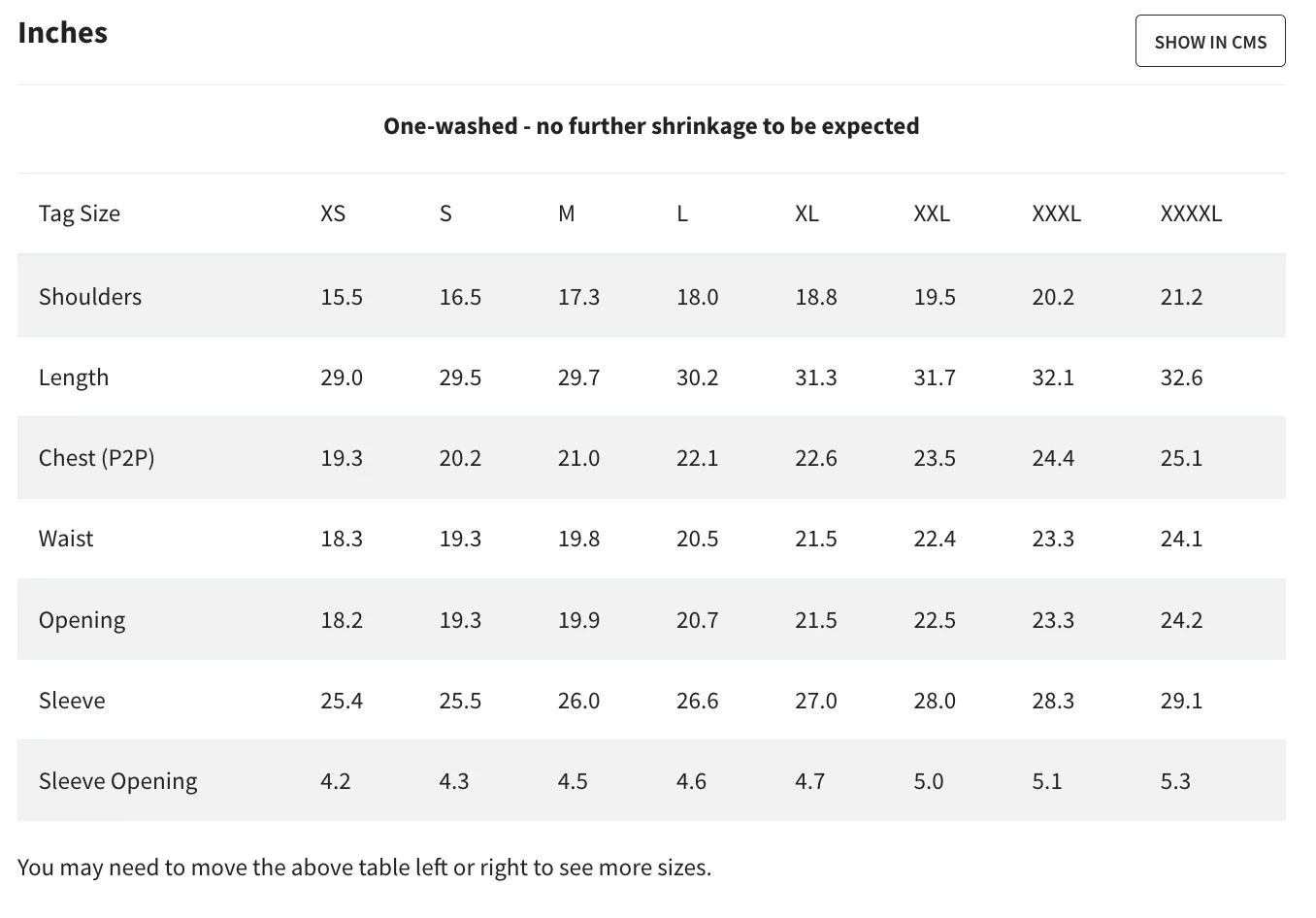Click the Length row label
The width and height of the screenshot is (1316, 918).
[74, 377]
